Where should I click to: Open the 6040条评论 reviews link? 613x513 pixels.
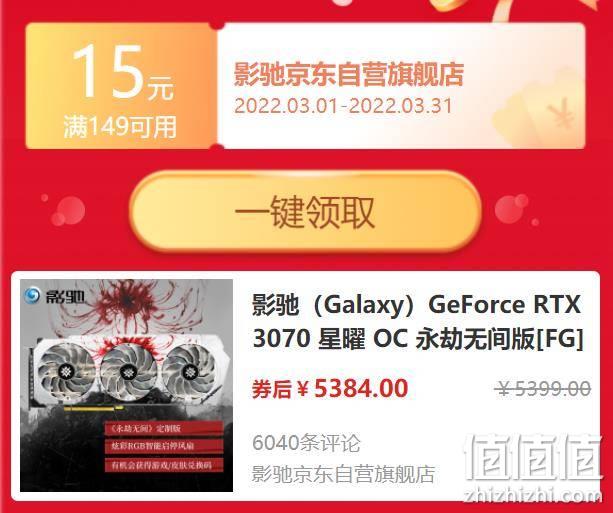point(306,443)
